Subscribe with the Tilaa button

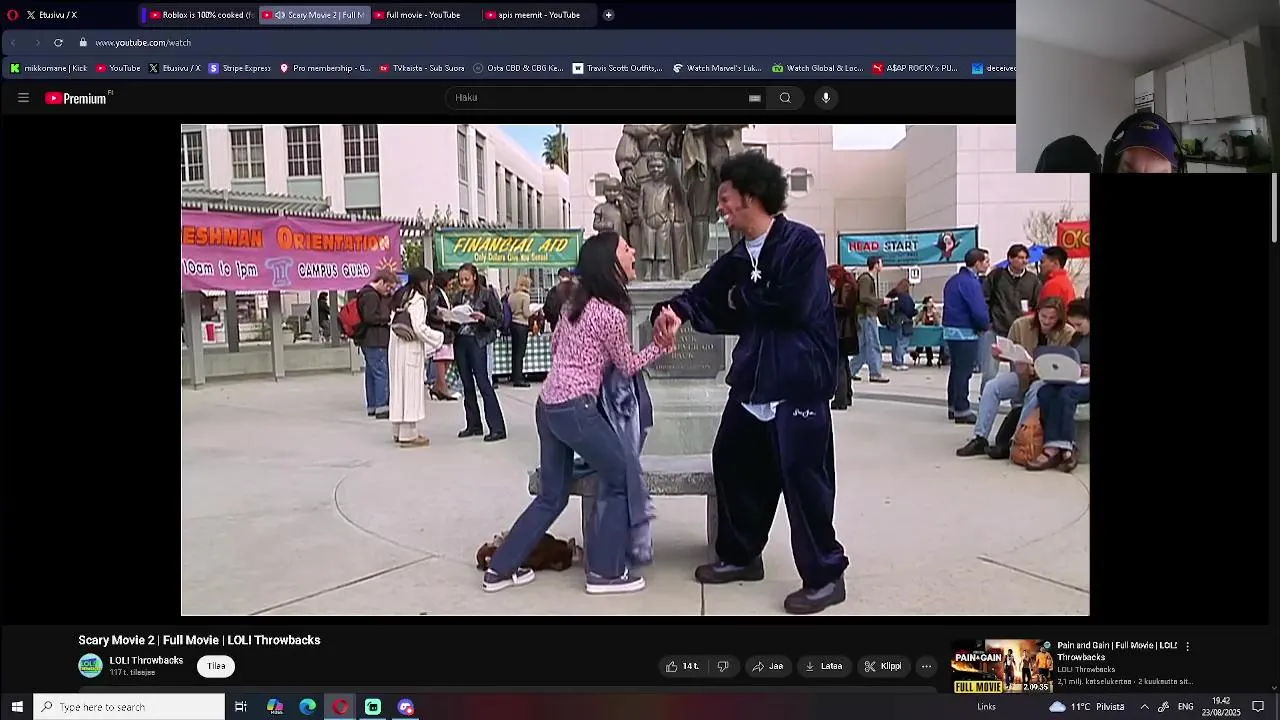point(216,666)
